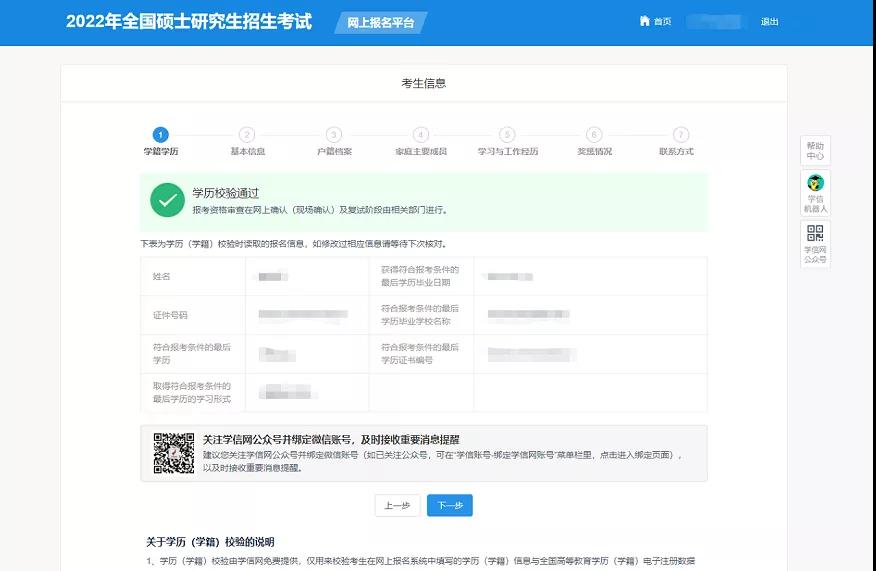Click 关于学历（学籍）校验的说明 heading

pyautogui.click(x=210, y=542)
